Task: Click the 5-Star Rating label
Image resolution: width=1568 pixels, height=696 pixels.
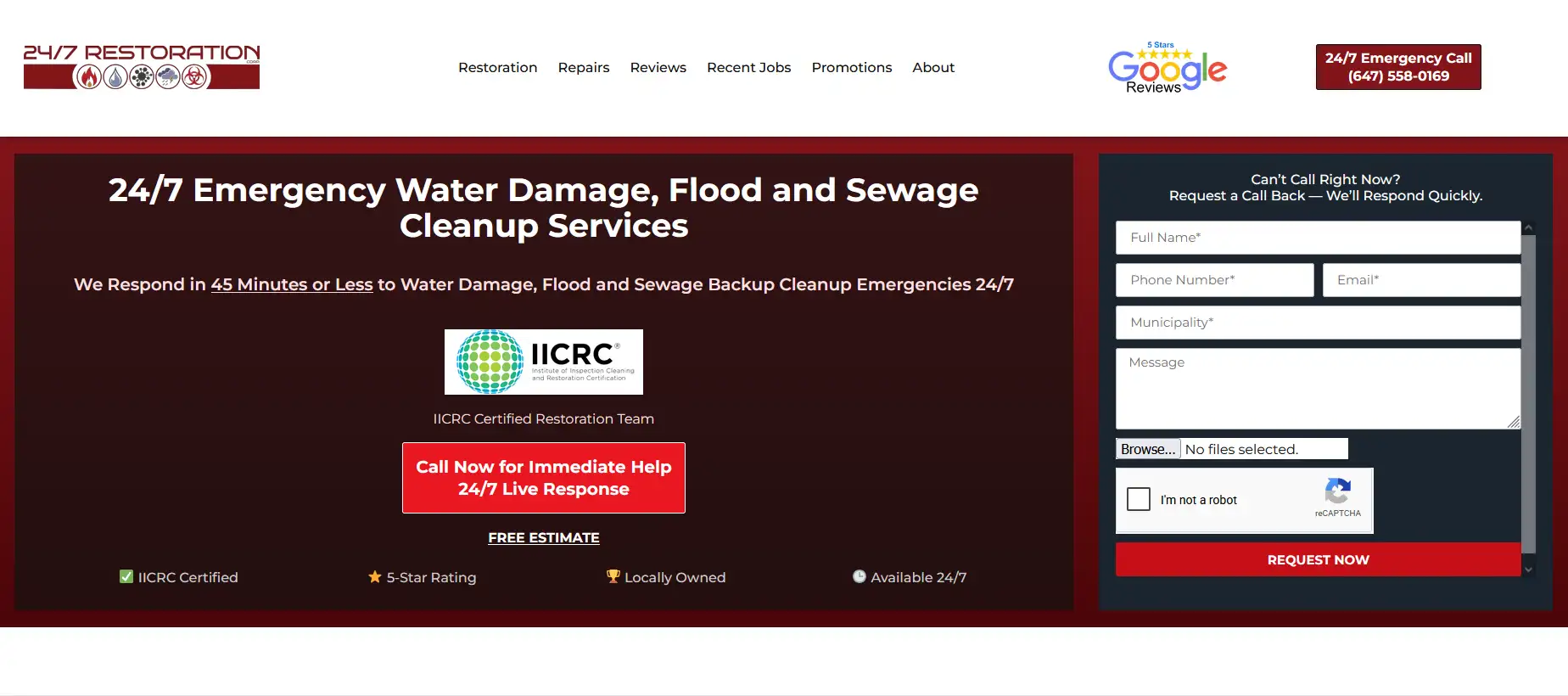Action: (432, 577)
